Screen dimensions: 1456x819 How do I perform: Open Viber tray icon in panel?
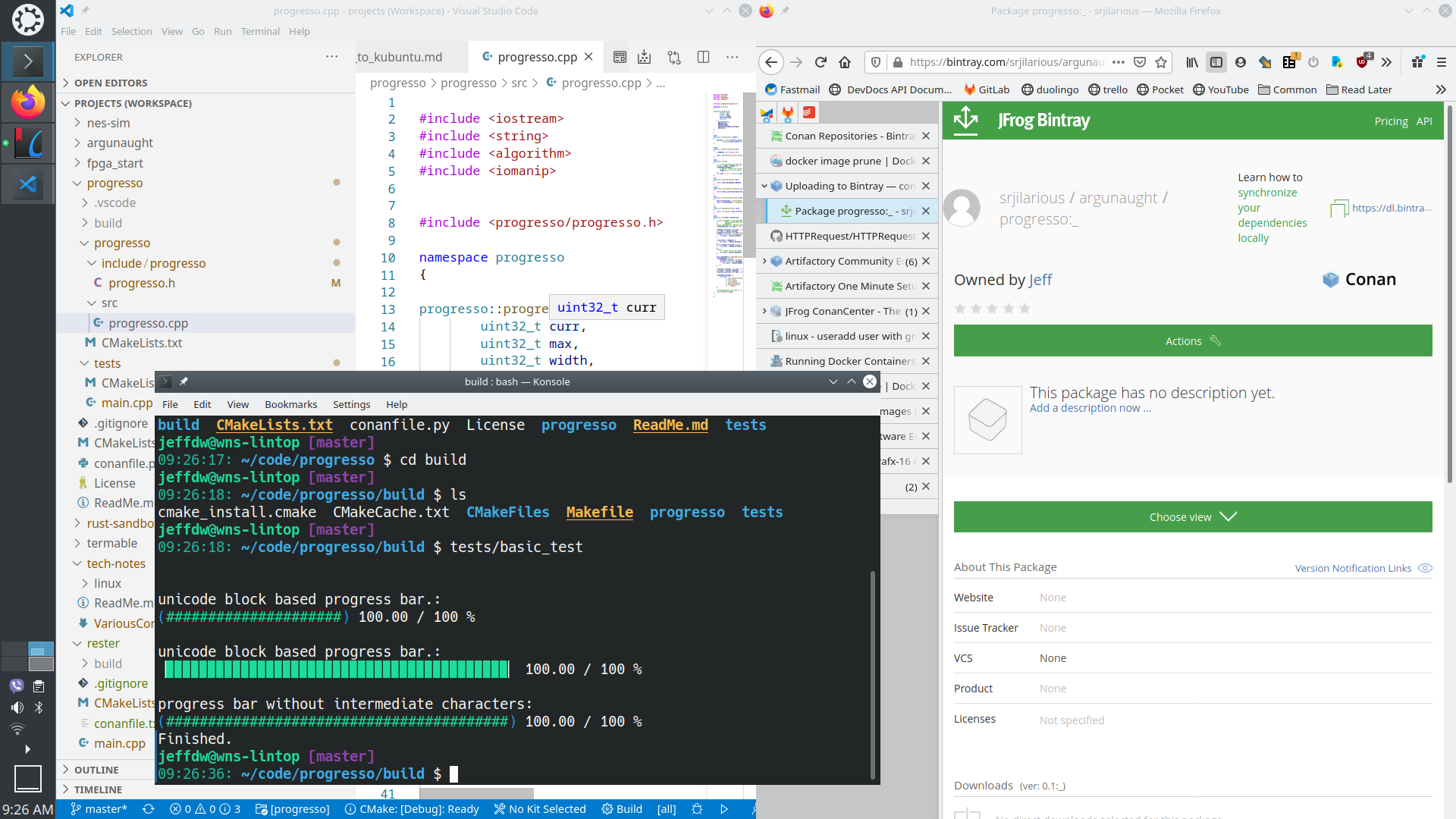tap(16, 686)
